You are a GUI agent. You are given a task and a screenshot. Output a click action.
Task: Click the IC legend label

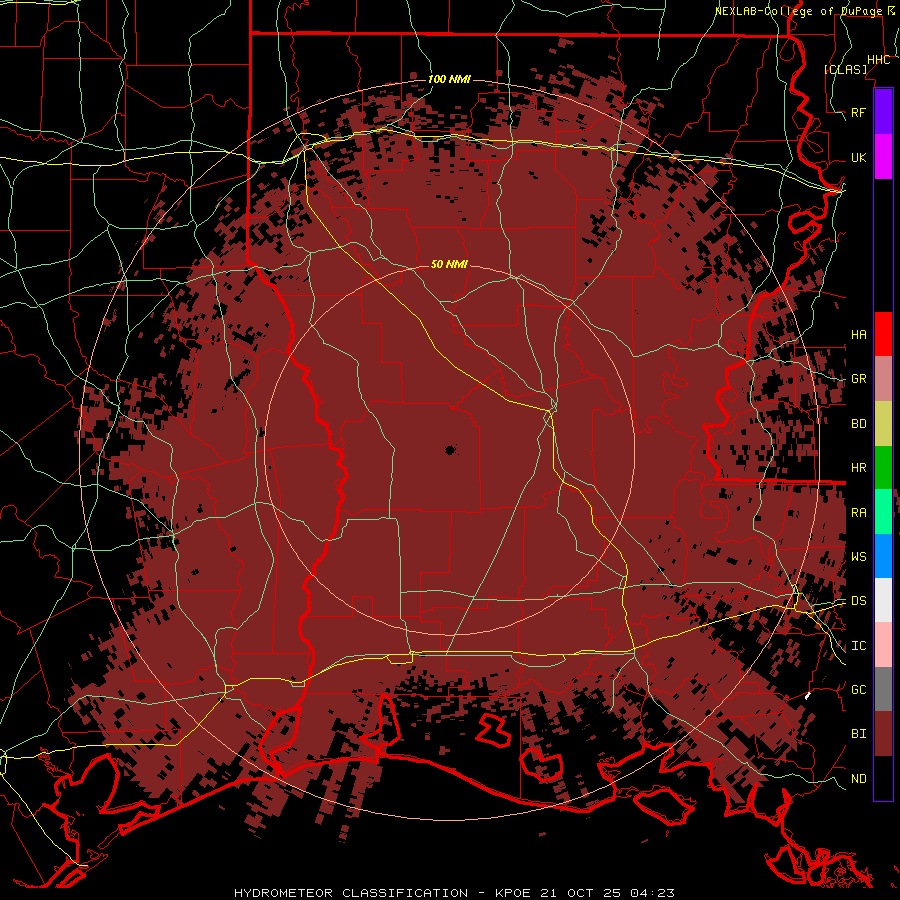click(858, 646)
